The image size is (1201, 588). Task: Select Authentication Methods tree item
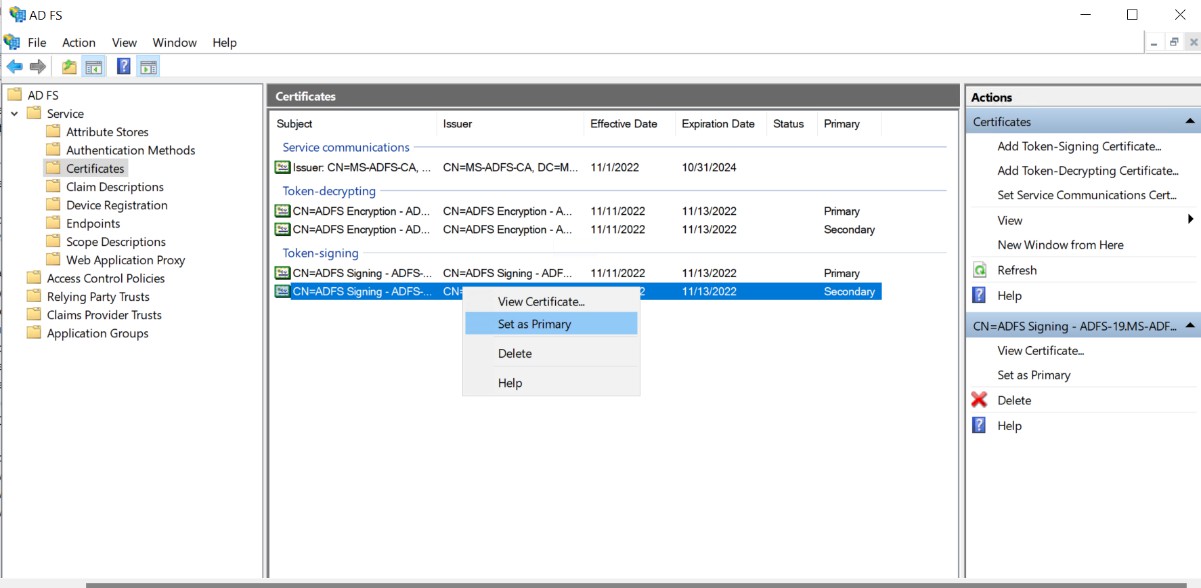(130, 150)
